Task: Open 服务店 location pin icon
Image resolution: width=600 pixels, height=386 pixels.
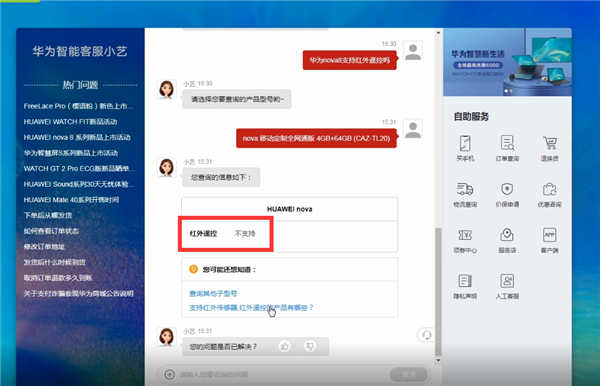Action: [507, 235]
